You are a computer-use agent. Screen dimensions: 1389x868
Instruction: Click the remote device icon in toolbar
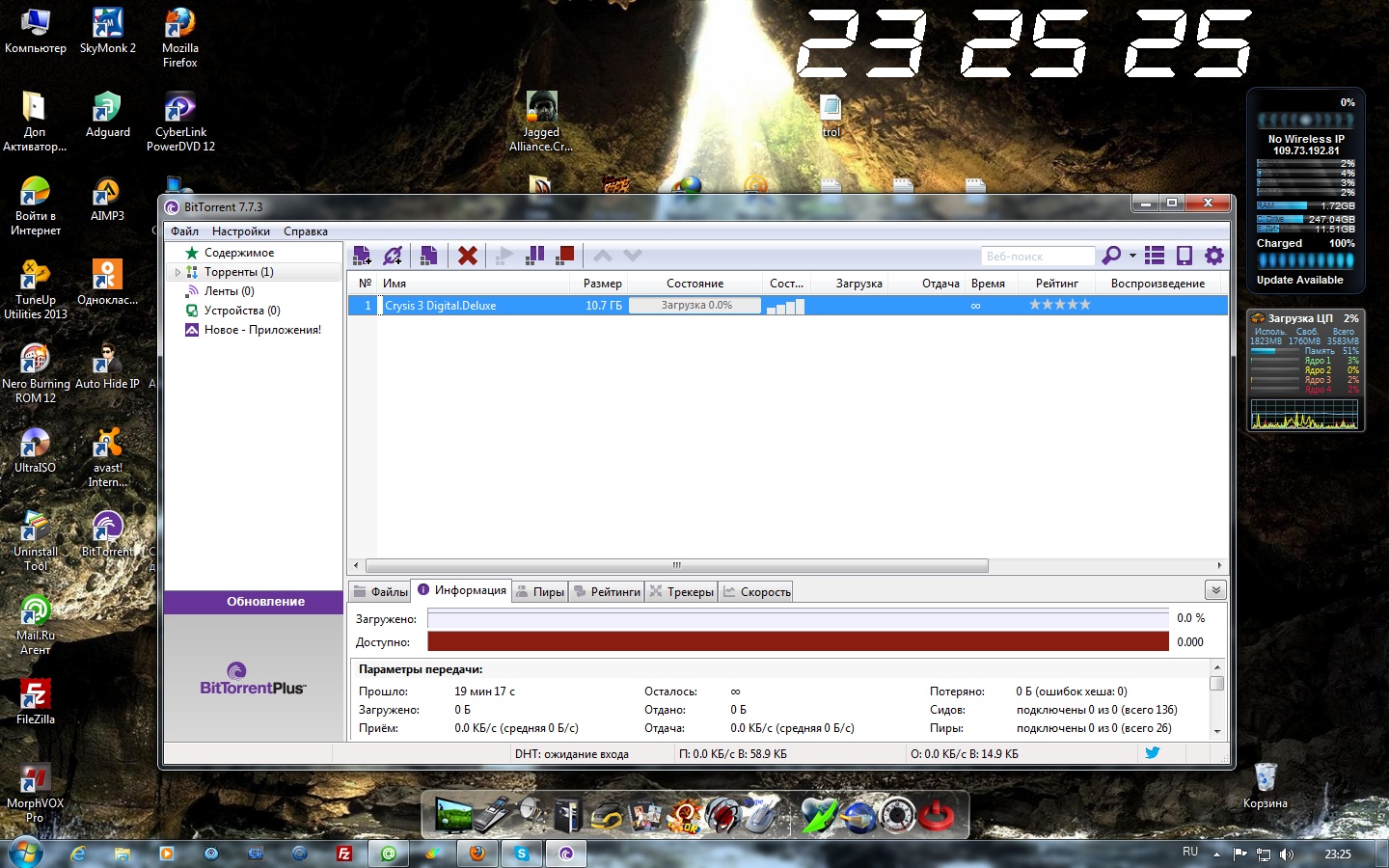(1185, 256)
